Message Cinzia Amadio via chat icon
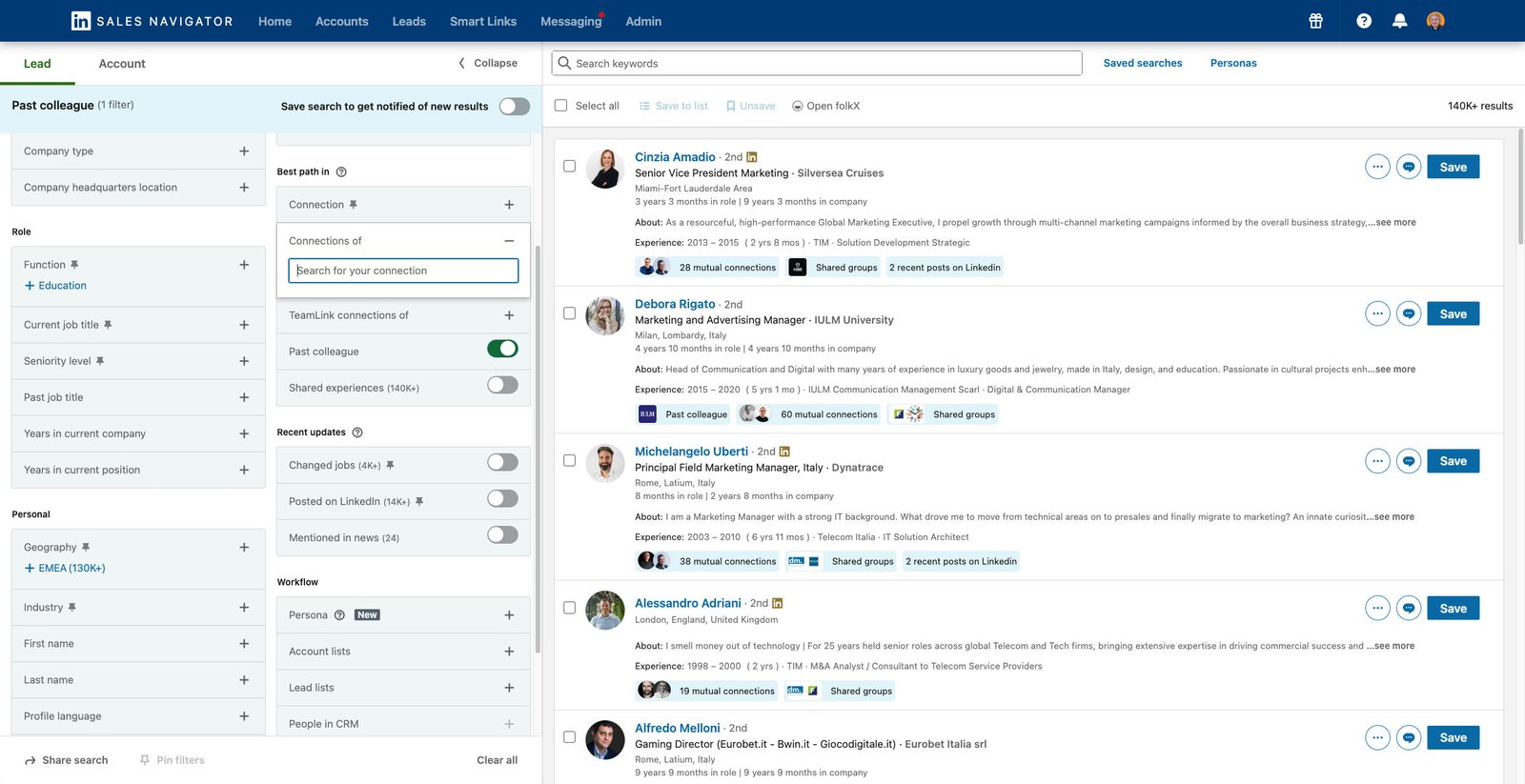 [x=1409, y=167]
